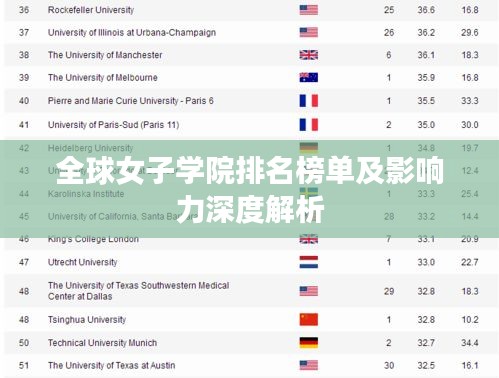Click value 30.0 in Paris-Sud row
Screen dimensions: 499x378
(x=470, y=125)
